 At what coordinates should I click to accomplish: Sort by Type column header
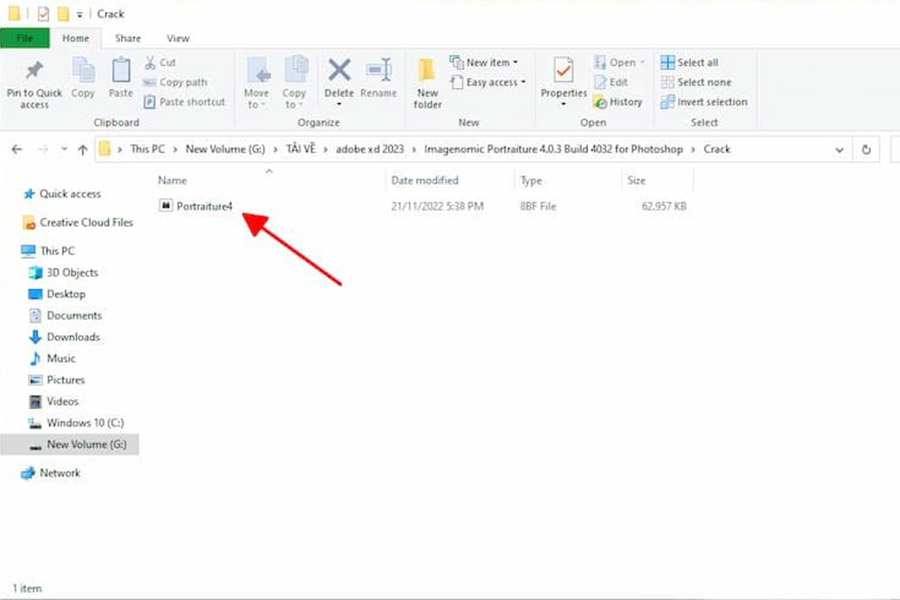tap(531, 180)
